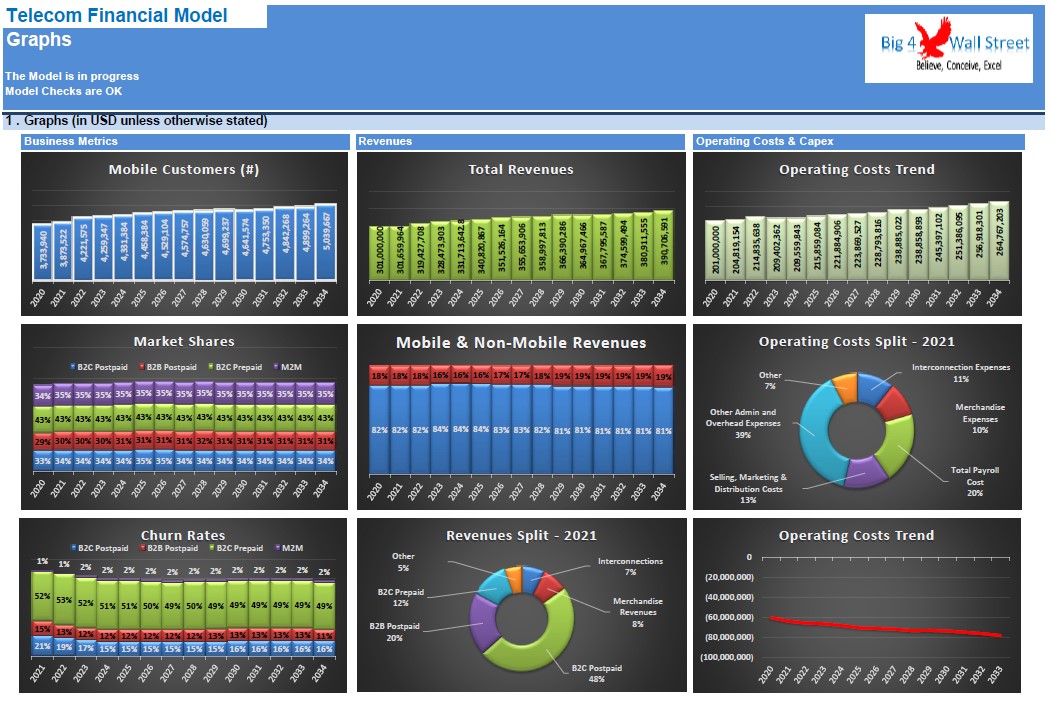The image size is (1053, 709).
Task: Click the B2C Prepaid legend marker in Churn Rates
Action: [x=212, y=548]
